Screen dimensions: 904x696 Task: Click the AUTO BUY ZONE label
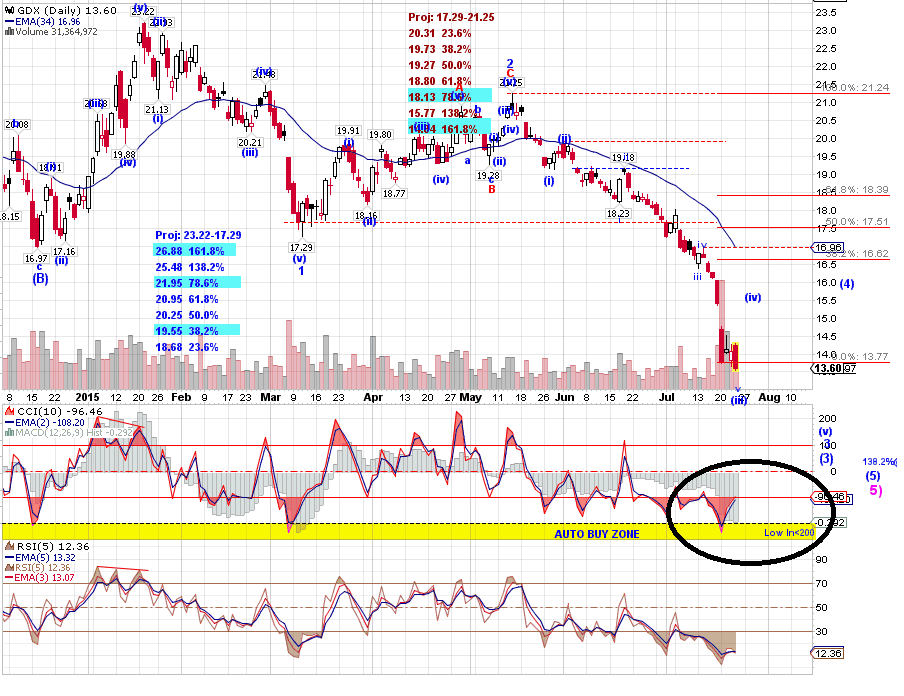pyautogui.click(x=597, y=534)
